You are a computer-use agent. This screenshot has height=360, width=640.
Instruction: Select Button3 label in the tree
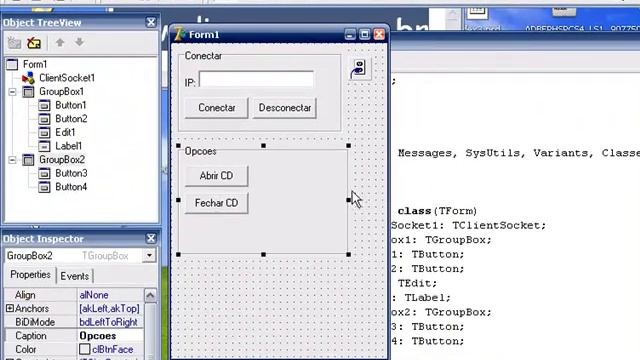pyautogui.click(x=71, y=173)
